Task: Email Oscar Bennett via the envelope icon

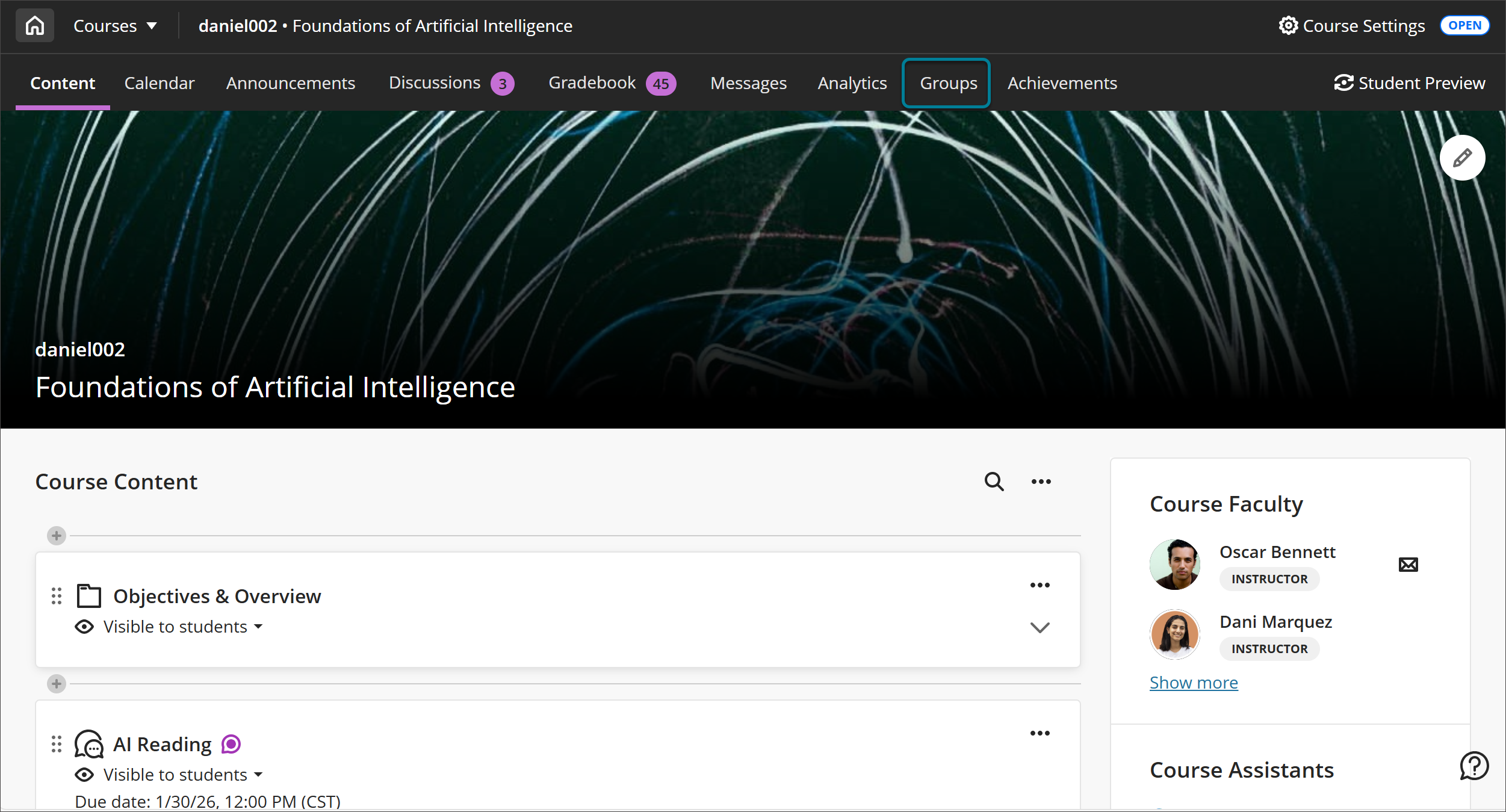Action: (1408, 564)
